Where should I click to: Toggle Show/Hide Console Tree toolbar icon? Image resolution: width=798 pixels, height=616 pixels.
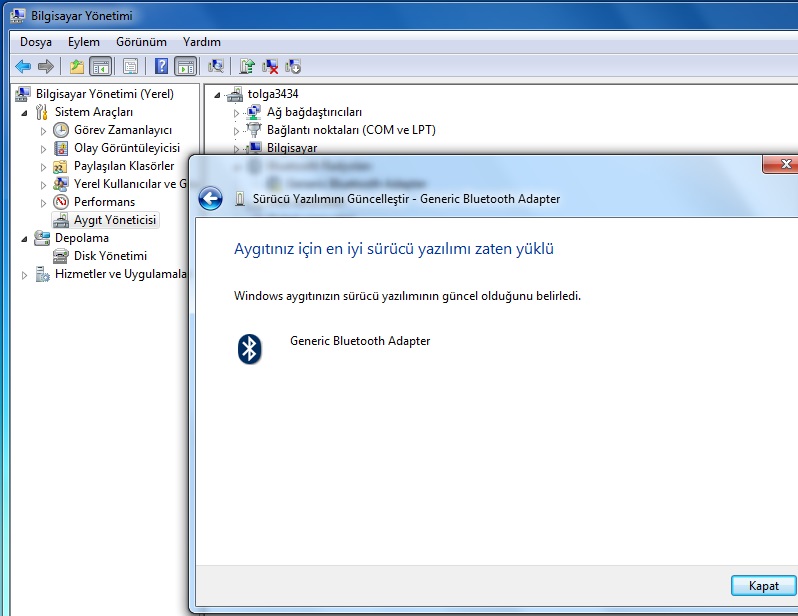[100, 66]
